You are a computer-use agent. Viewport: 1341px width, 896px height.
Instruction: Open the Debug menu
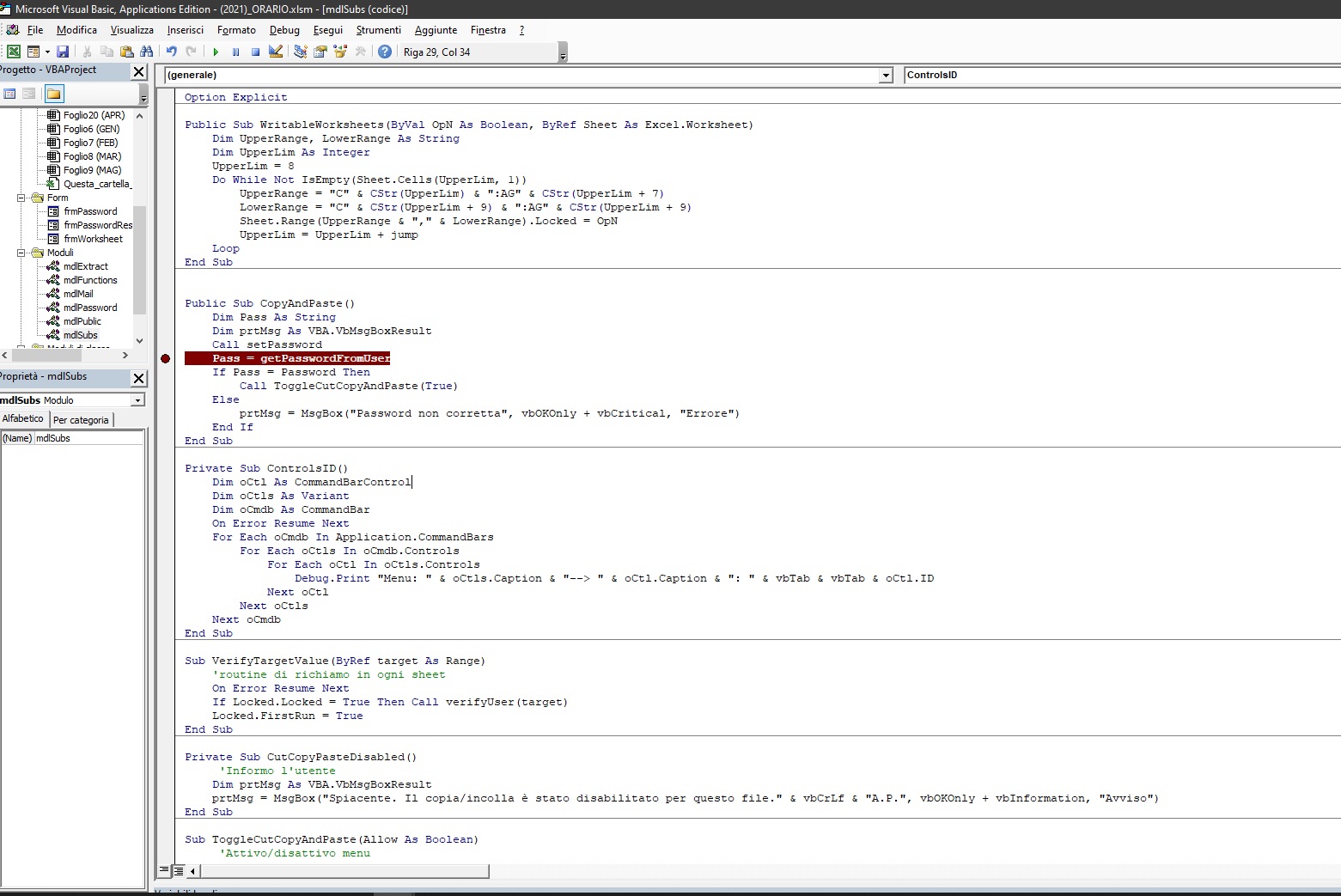pos(284,30)
